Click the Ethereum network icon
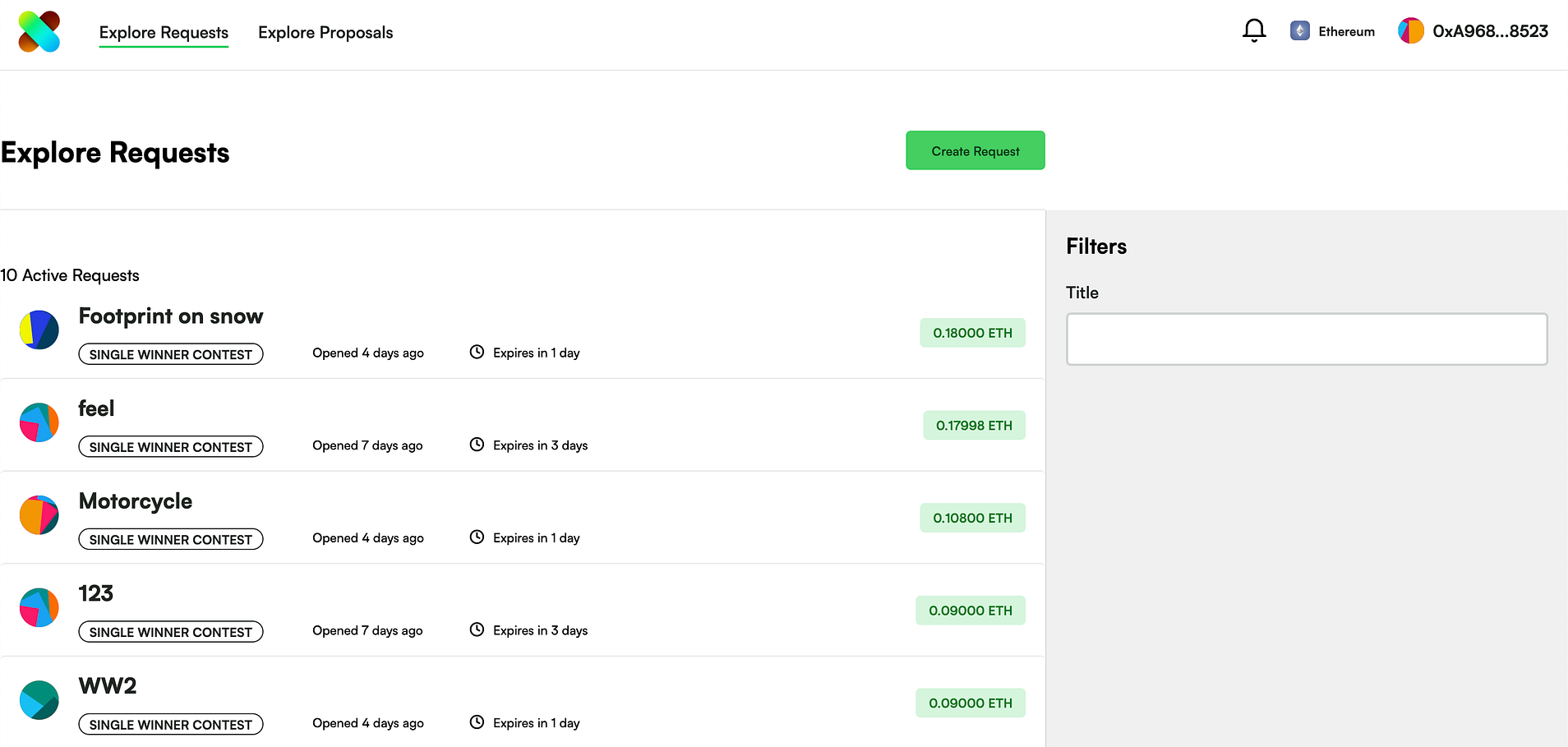Image resolution: width=1568 pixels, height=747 pixels. [x=1299, y=31]
